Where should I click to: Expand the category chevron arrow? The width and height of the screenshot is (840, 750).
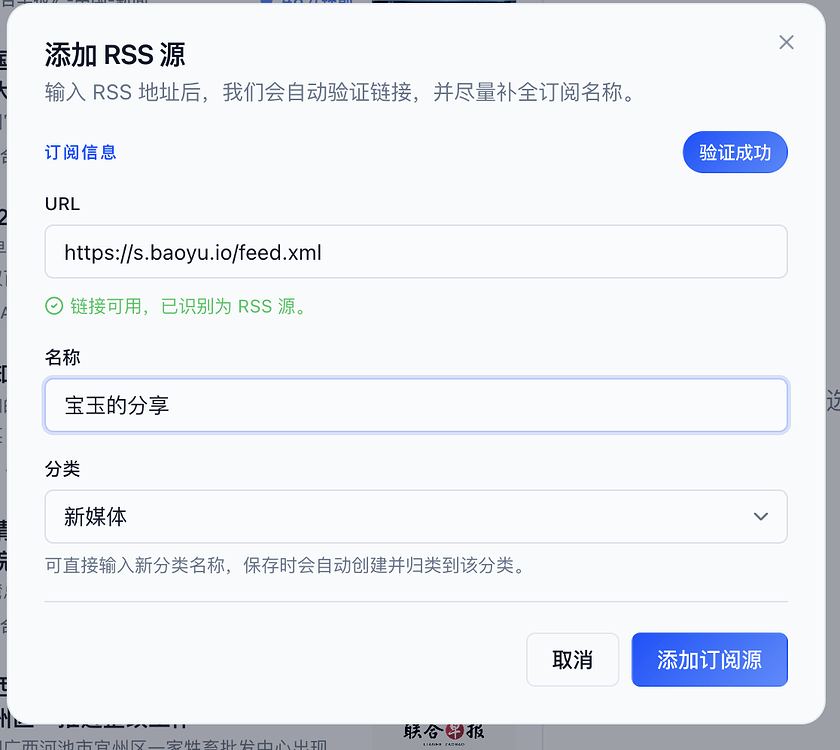pos(761,516)
